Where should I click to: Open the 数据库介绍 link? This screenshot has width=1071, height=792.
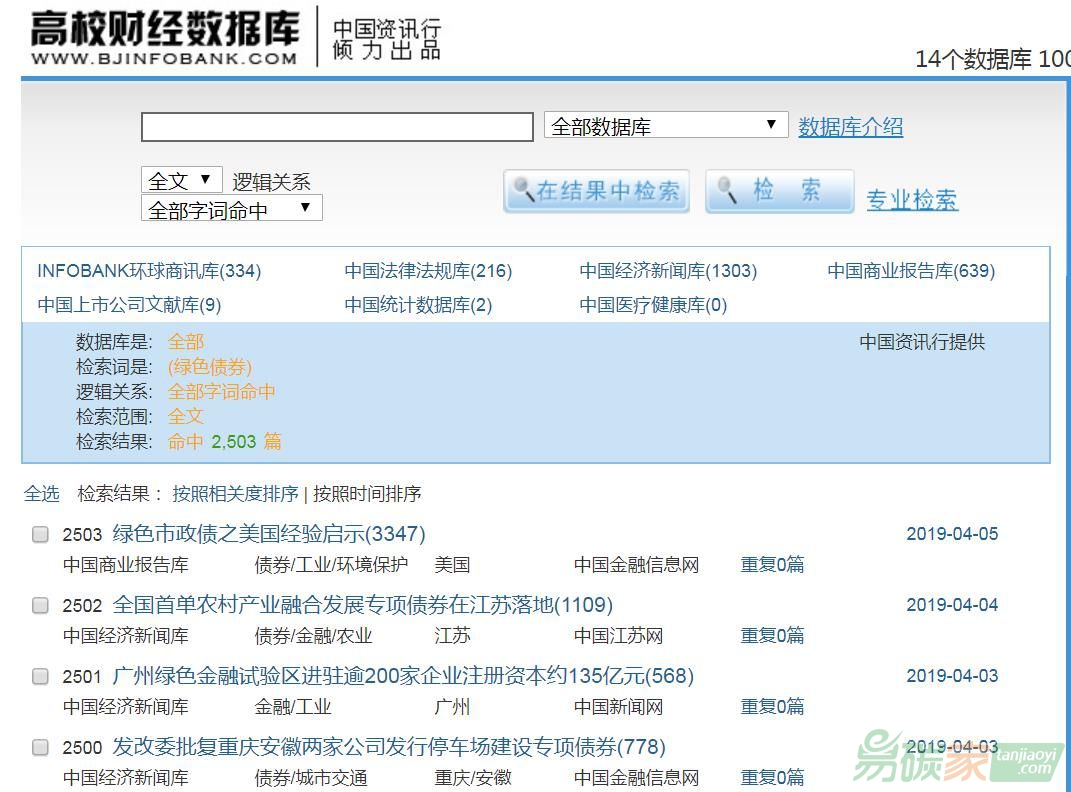850,127
